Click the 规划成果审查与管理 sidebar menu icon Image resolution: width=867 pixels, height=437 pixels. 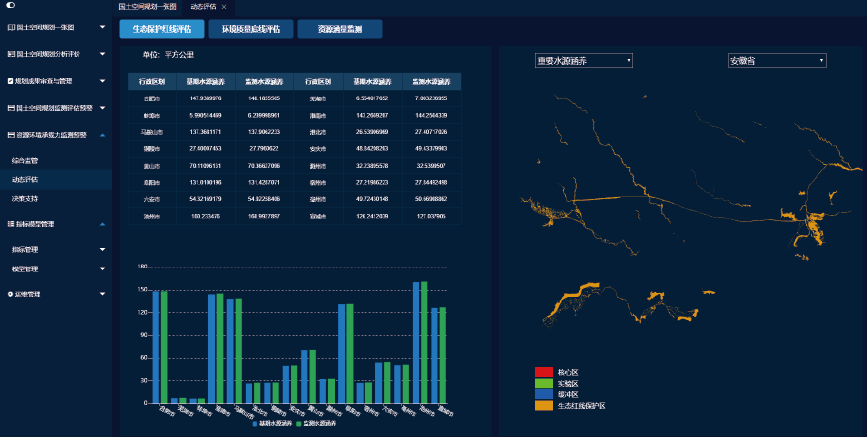tap(10, 81)
